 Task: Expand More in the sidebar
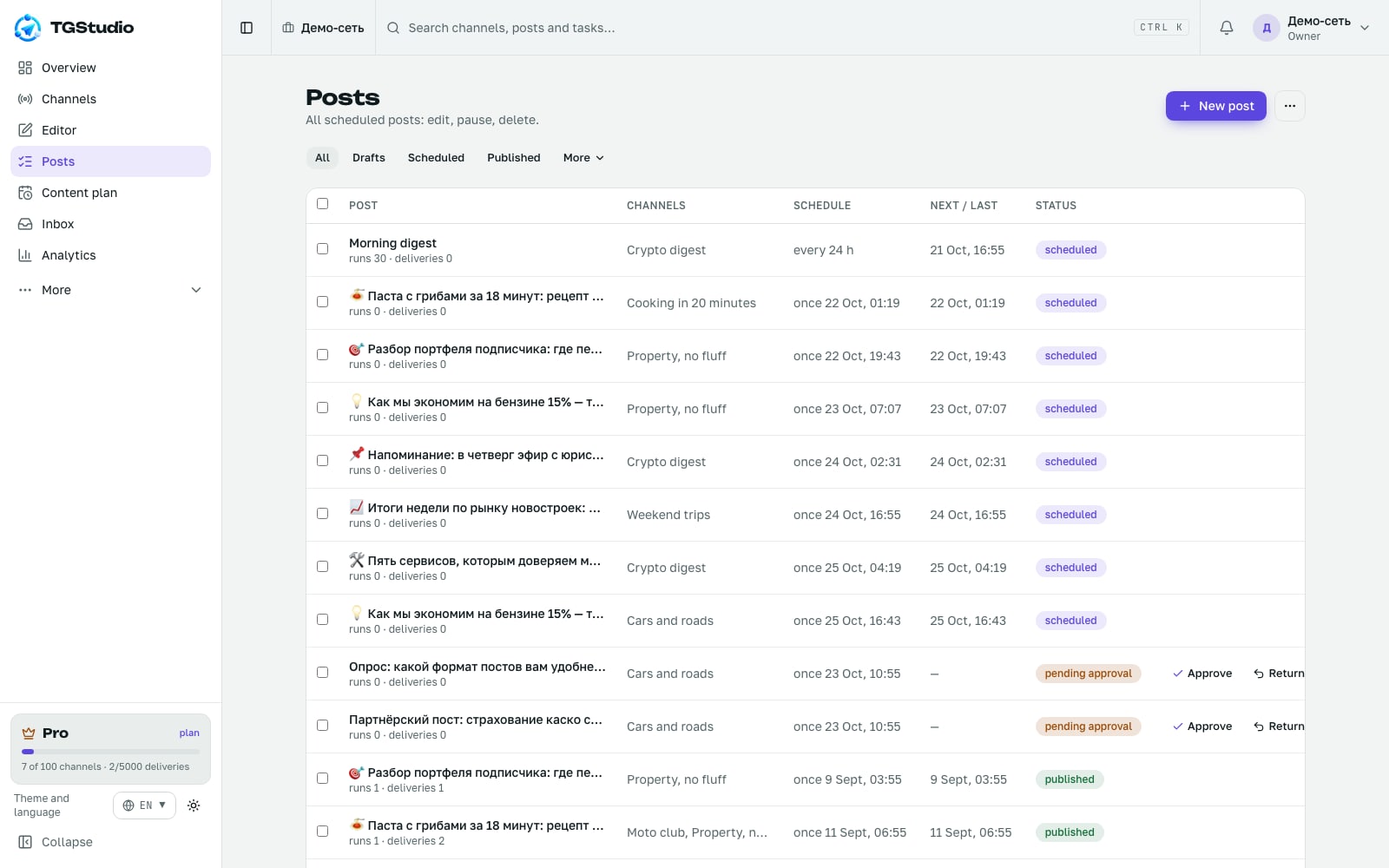[110, 290]
